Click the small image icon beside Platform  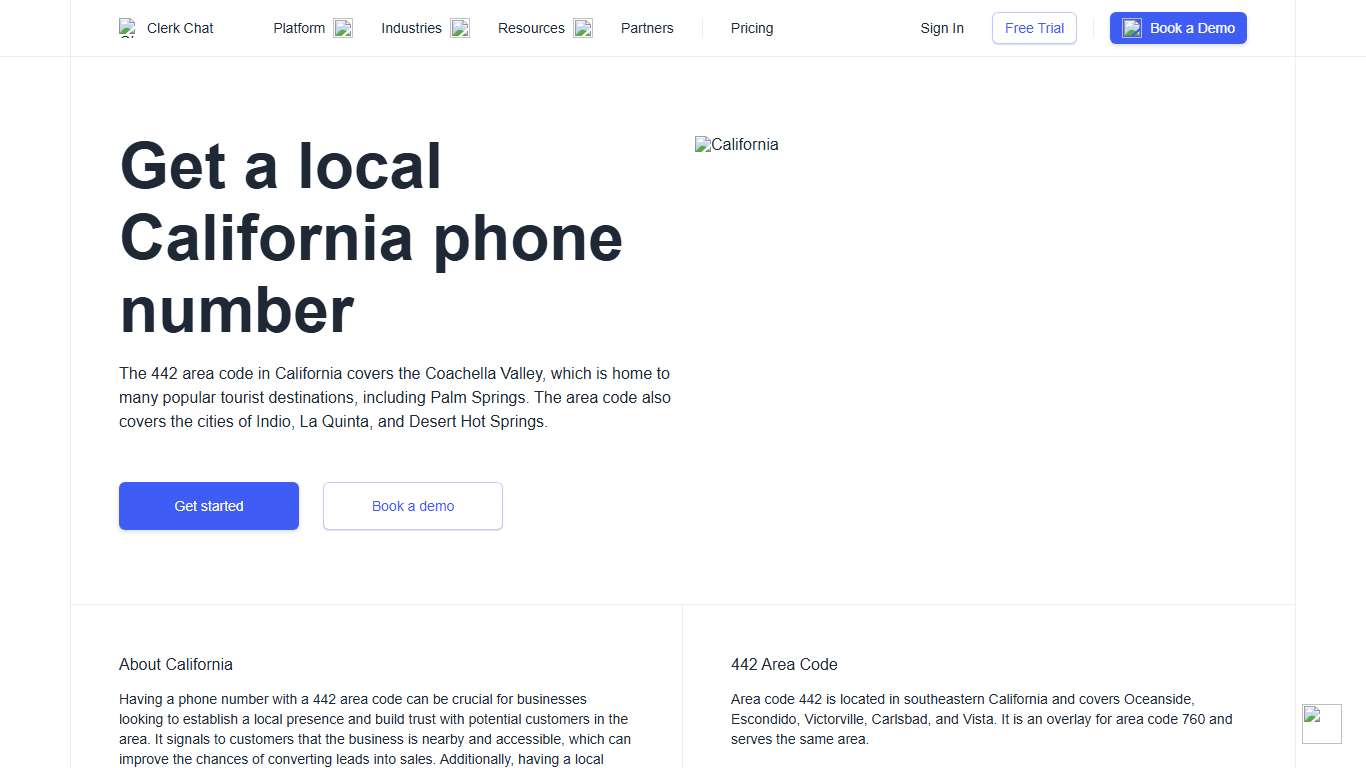(x=343, y=28)
